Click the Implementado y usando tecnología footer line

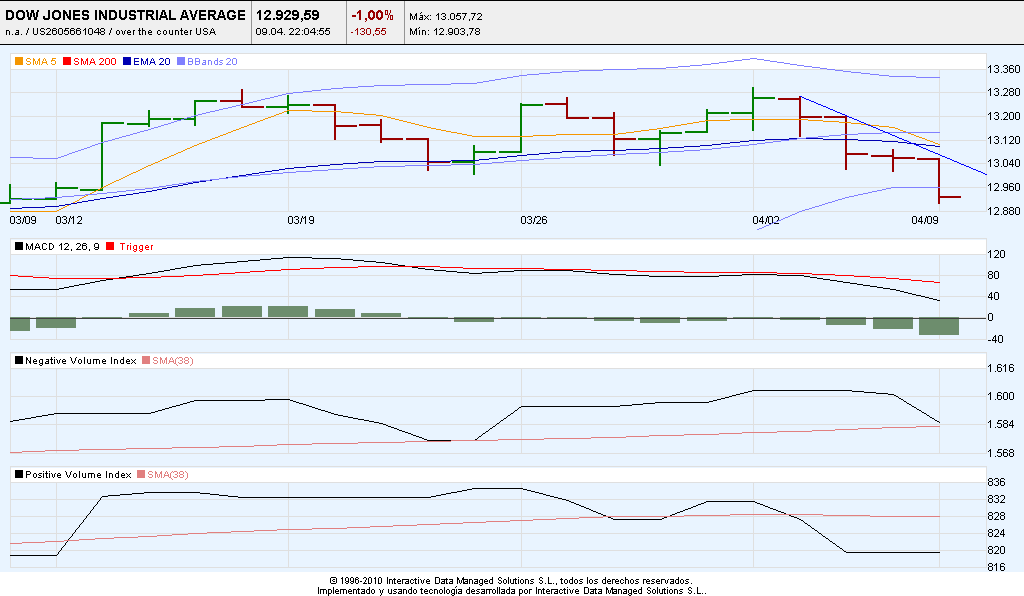tap(512, 591)
